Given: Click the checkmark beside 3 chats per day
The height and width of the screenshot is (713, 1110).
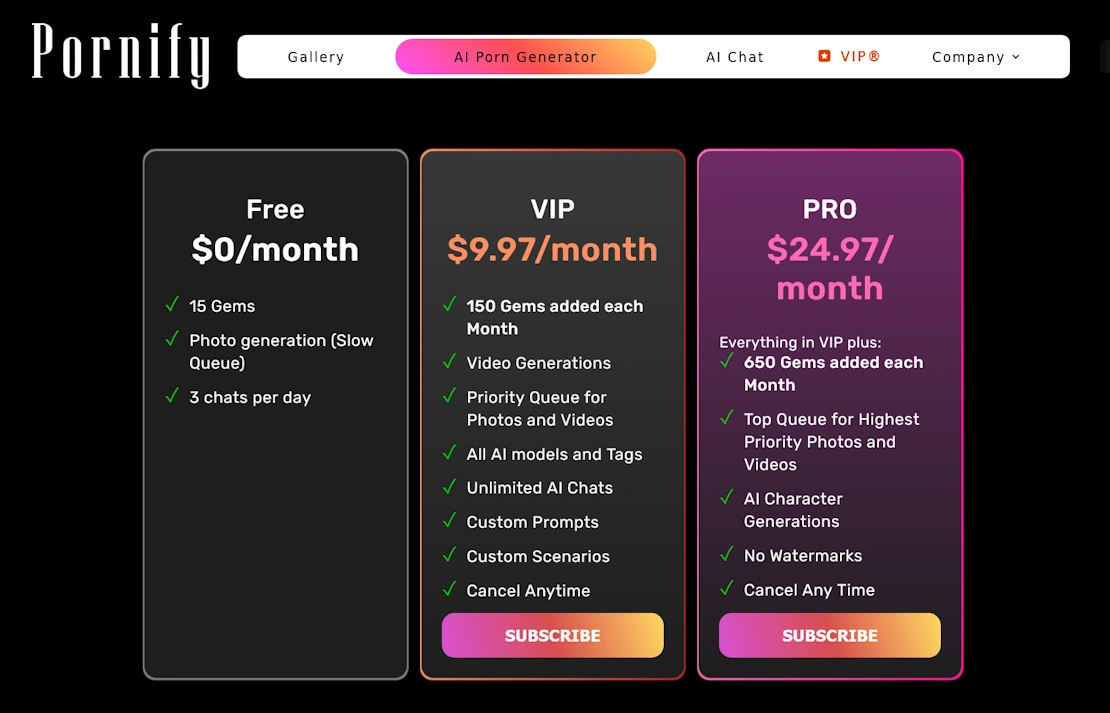Looking at the screenshot, I should [172, 396].
